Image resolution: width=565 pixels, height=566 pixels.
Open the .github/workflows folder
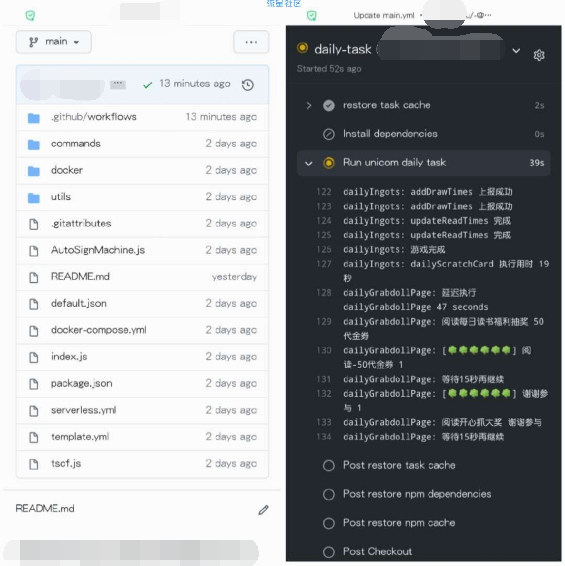tap(94, 117)
